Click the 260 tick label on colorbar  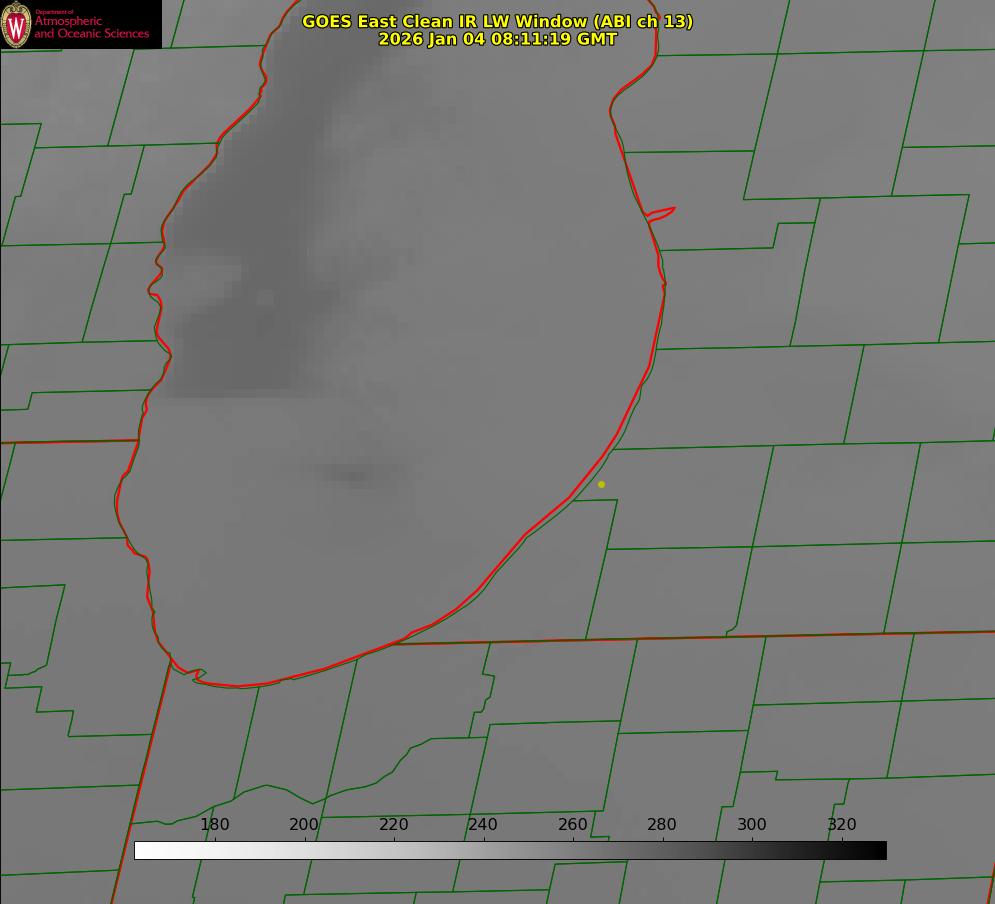(573, 825)
